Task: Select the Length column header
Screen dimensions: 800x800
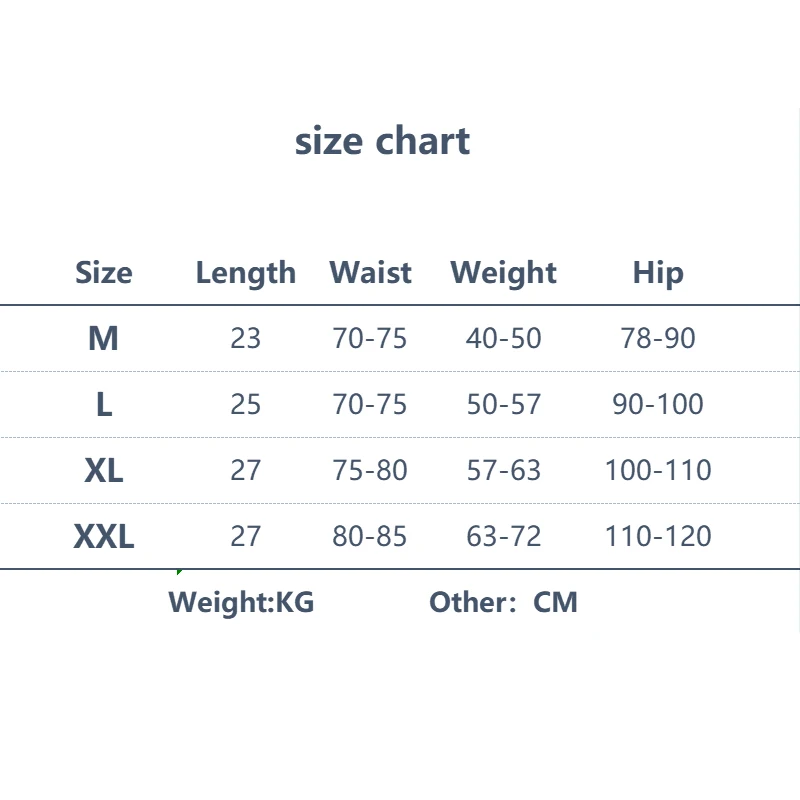Action: (245, 272)
